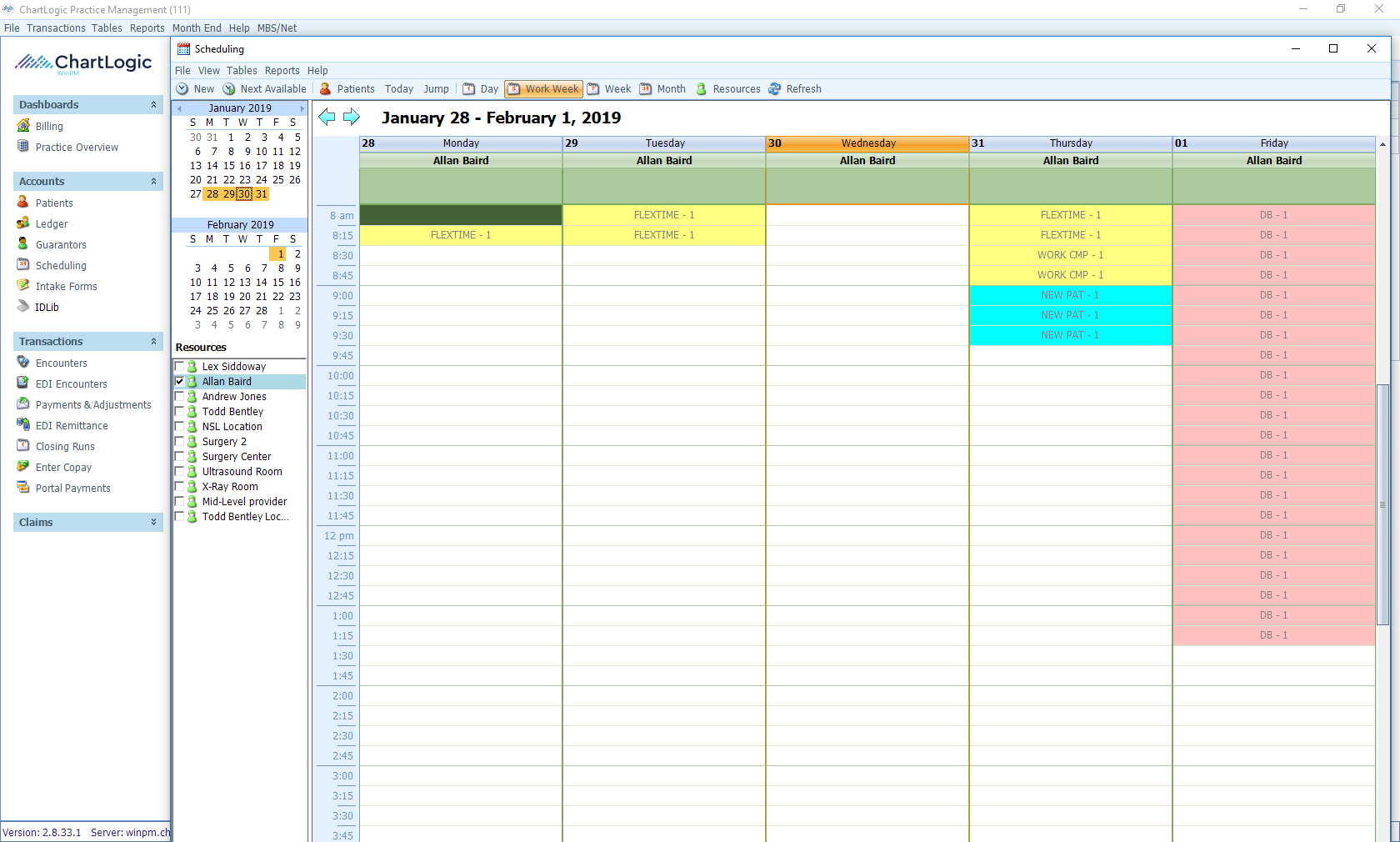The width and height of the screenshot is (1400, 842).
Task: Enable the Lex Siddoway resource checkbox
Action: coord(179,367)
